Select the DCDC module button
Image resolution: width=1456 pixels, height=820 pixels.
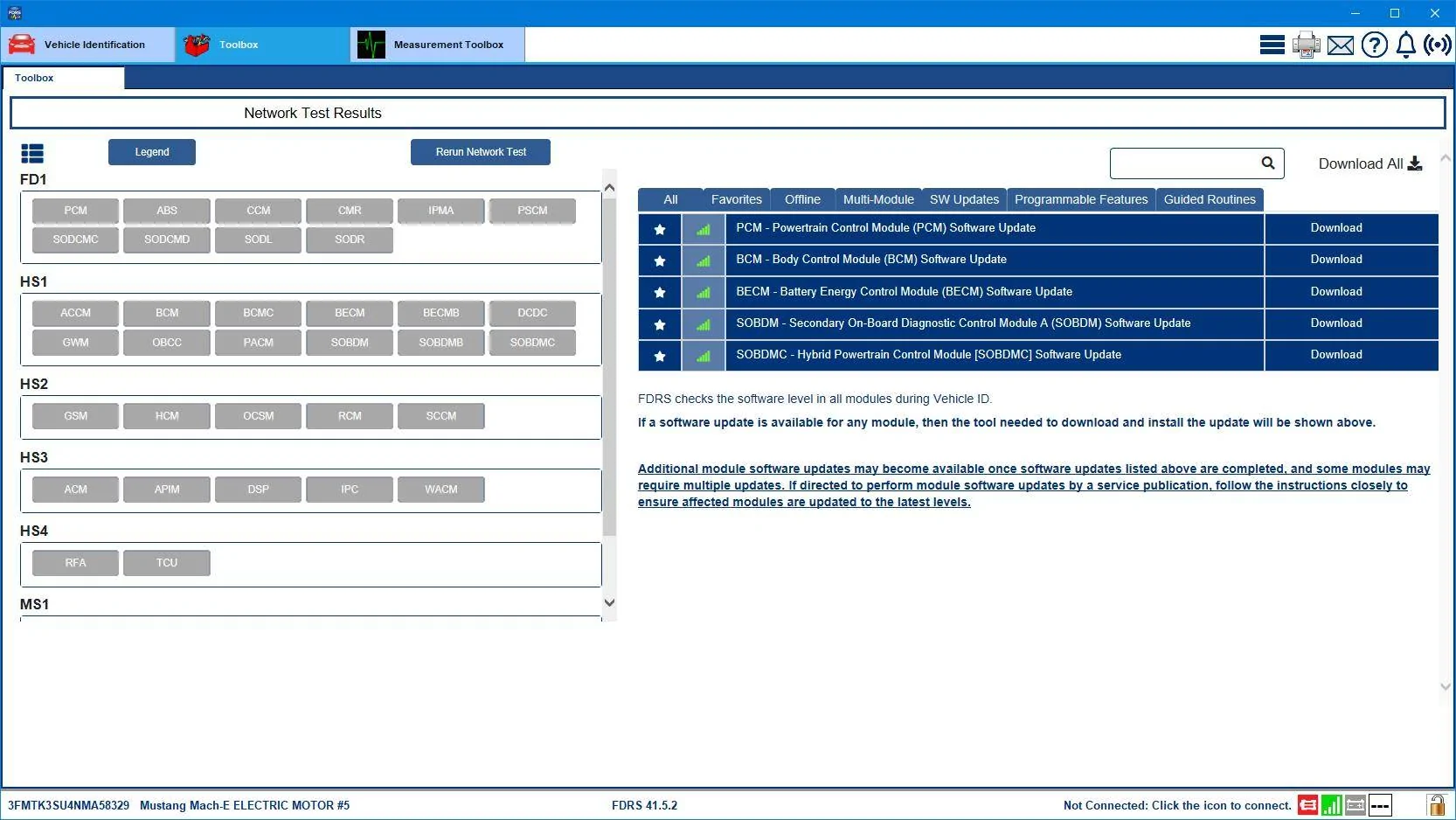[x=532, y=313]
